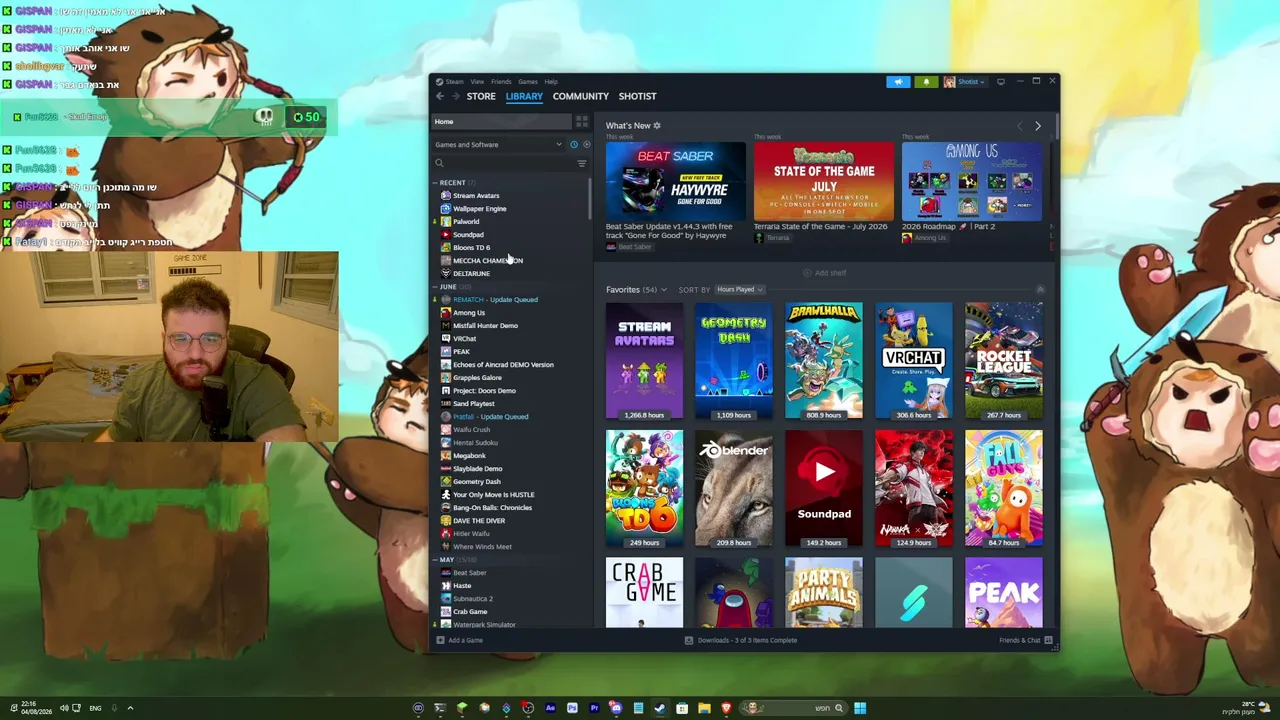Image resolution: width=1280 pixels, height=720 pixels.
Task: Click Add shelf
Action: pyautogui.click(x=825, y=273)
